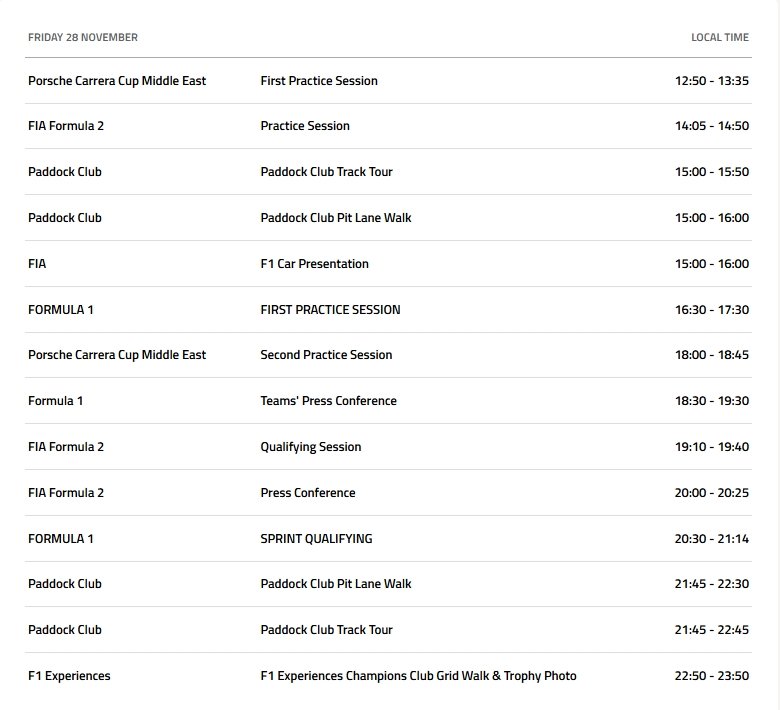Select the 12:50 - 13:35 time range
The height and width of the screenshot is (710, 780).
click(x=711, y=81)
